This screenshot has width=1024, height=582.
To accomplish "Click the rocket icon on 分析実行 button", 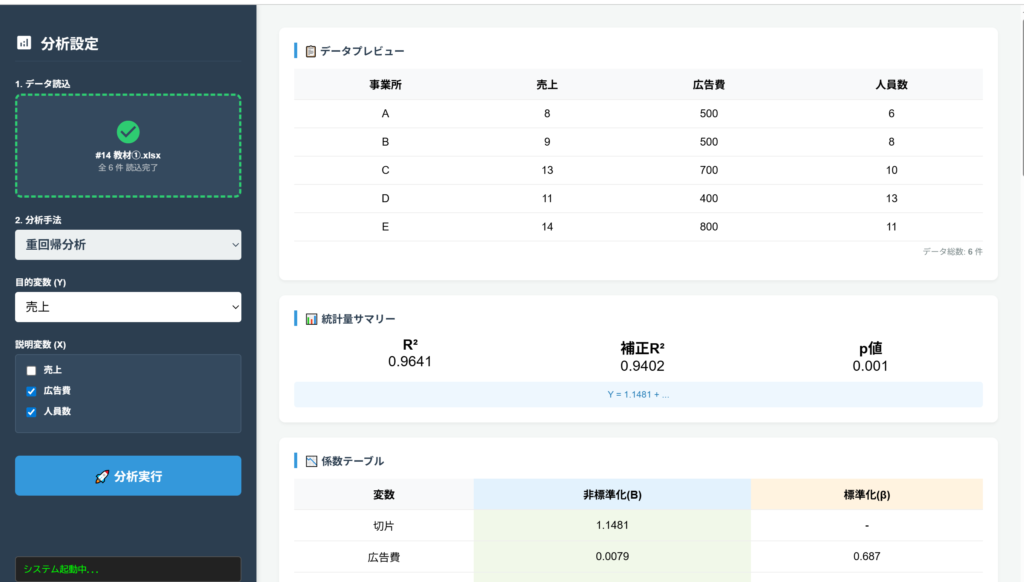I will coord(102,477).
